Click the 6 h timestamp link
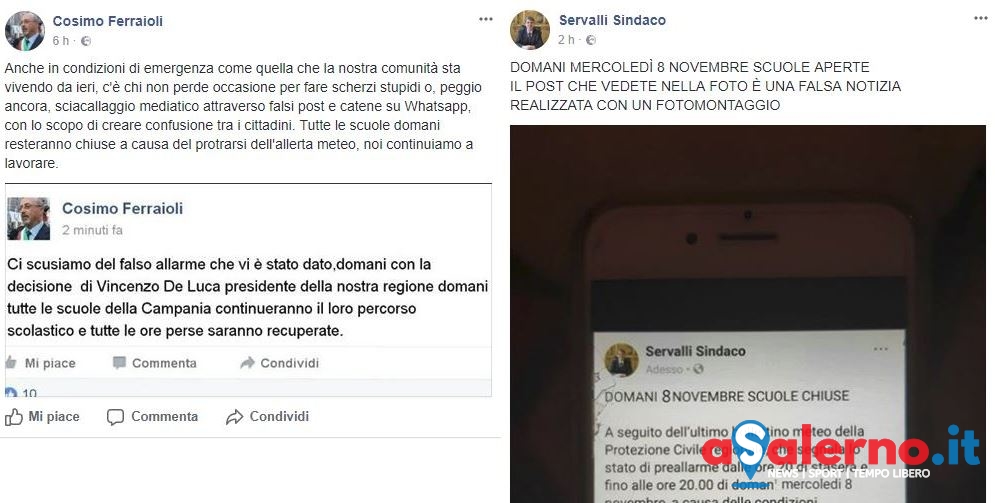995x503 pixels. [x=60, y=41]
